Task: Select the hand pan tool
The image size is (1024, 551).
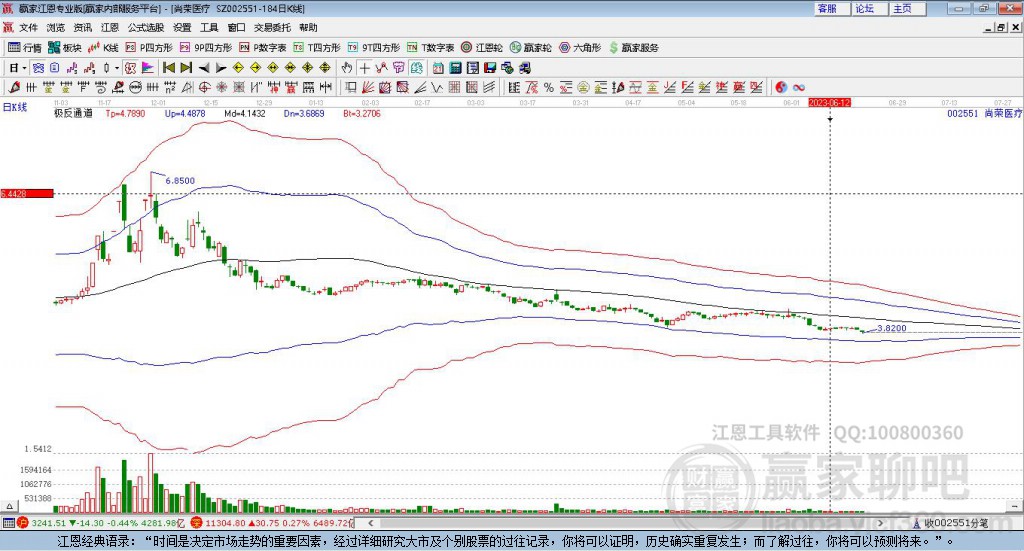Action: point(347,68)
